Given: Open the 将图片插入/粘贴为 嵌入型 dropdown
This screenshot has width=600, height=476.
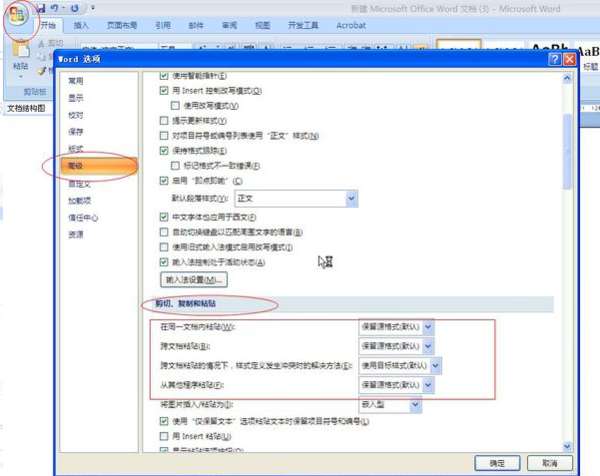Looking at the screenshot, I should click(x=390, y=404).
